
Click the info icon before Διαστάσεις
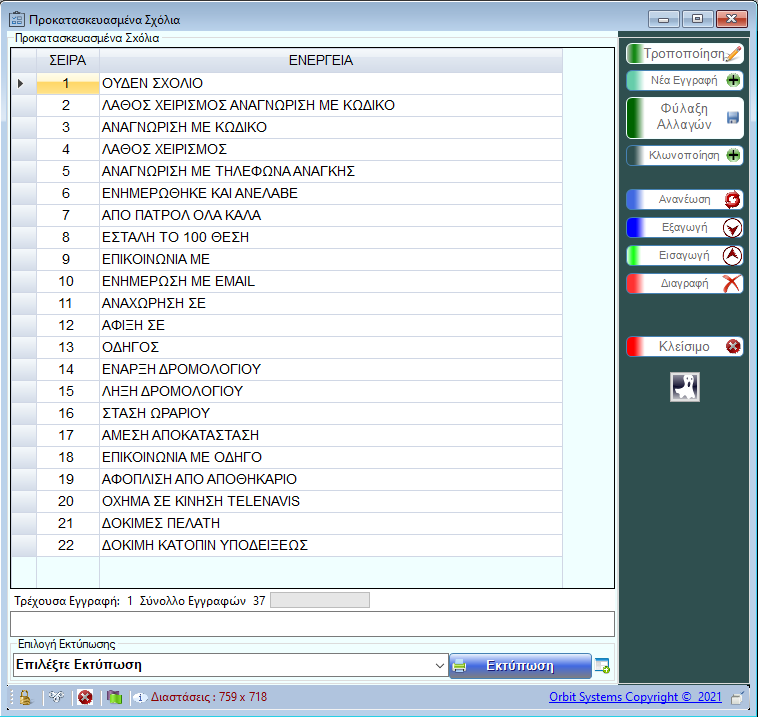click(141, 697)
